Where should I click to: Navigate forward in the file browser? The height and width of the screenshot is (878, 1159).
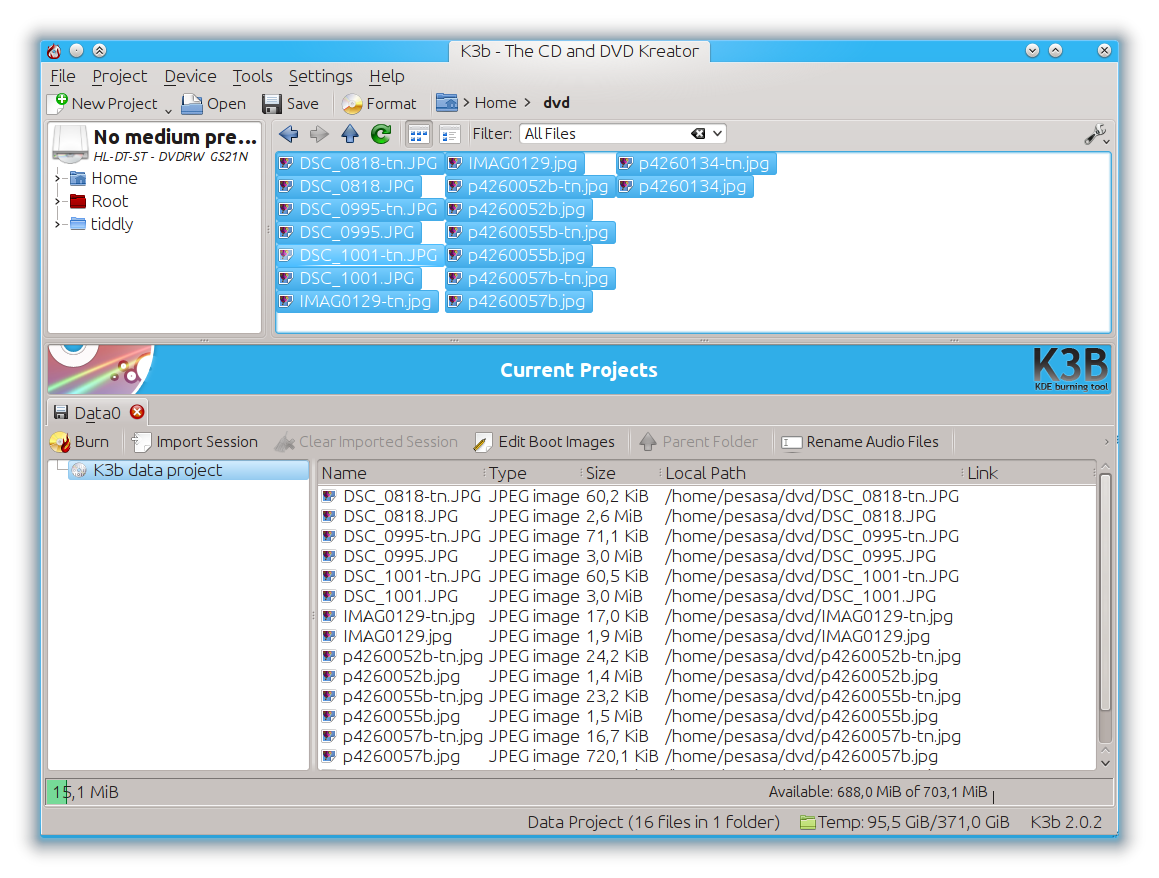tap(319, 134)
